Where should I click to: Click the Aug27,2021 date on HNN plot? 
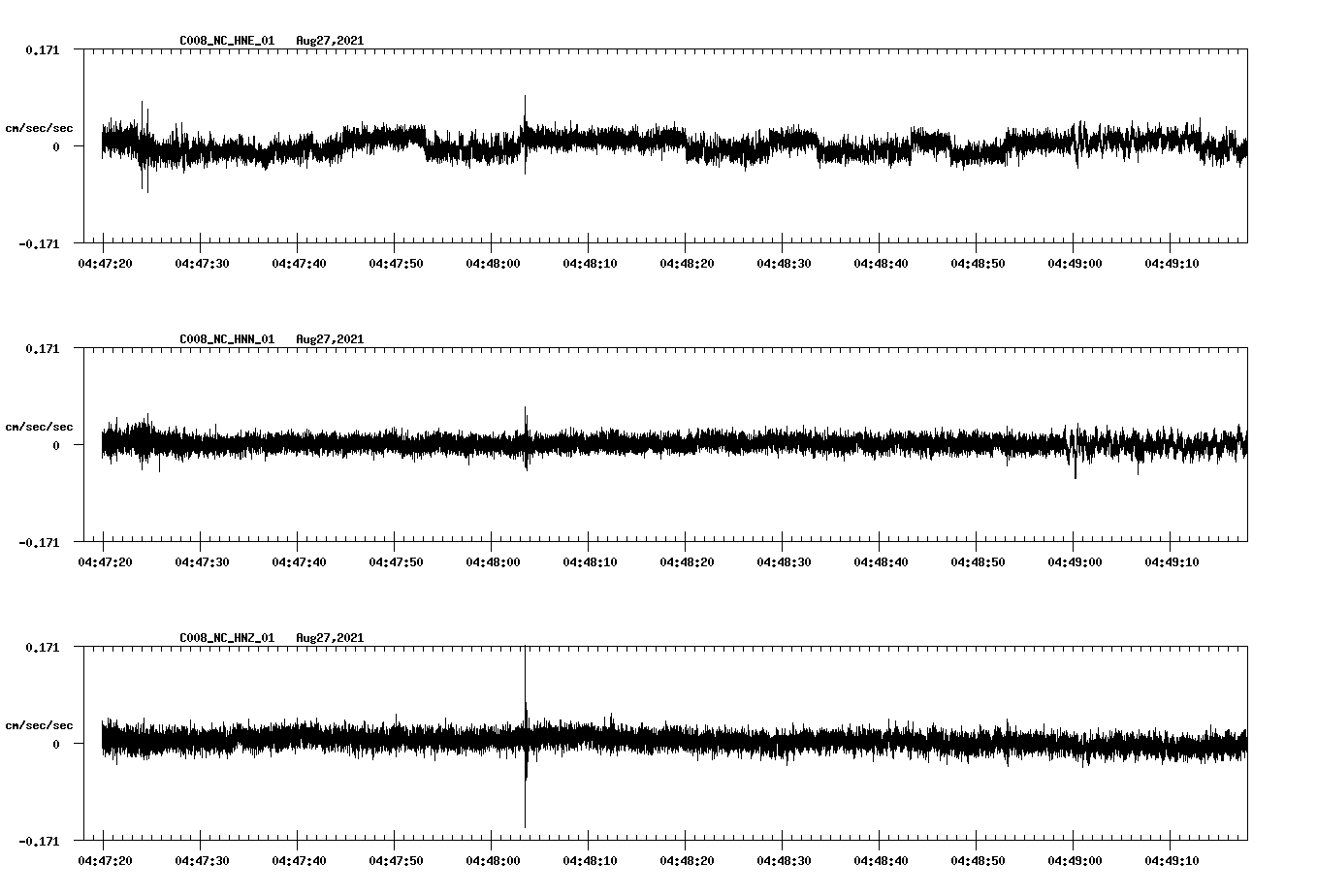pos(330,339)
